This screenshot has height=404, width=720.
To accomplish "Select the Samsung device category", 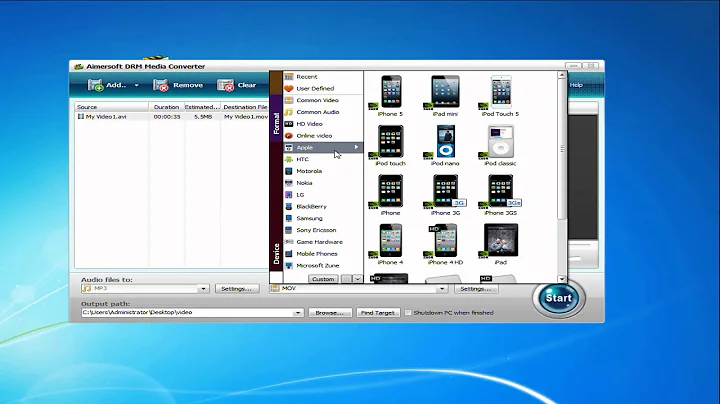I will point(323,219).
